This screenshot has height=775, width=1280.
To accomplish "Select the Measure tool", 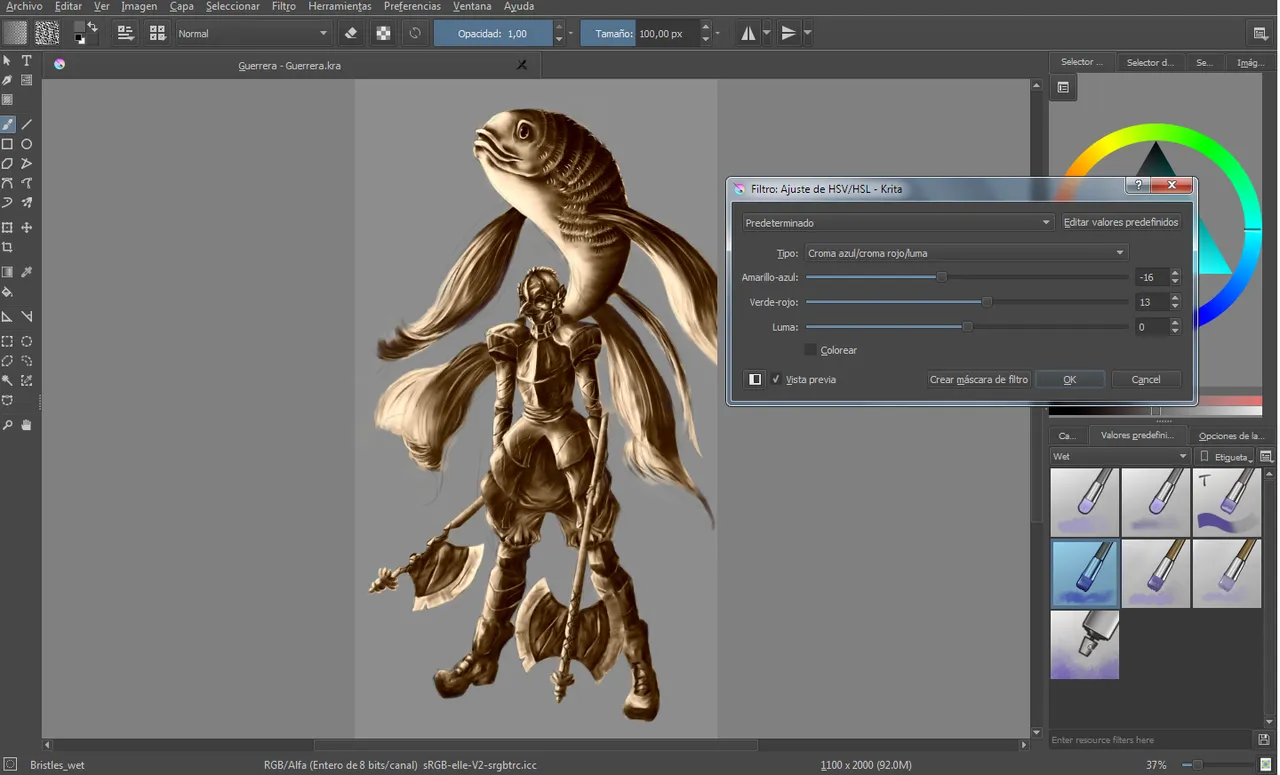I will tap(27, 316).
